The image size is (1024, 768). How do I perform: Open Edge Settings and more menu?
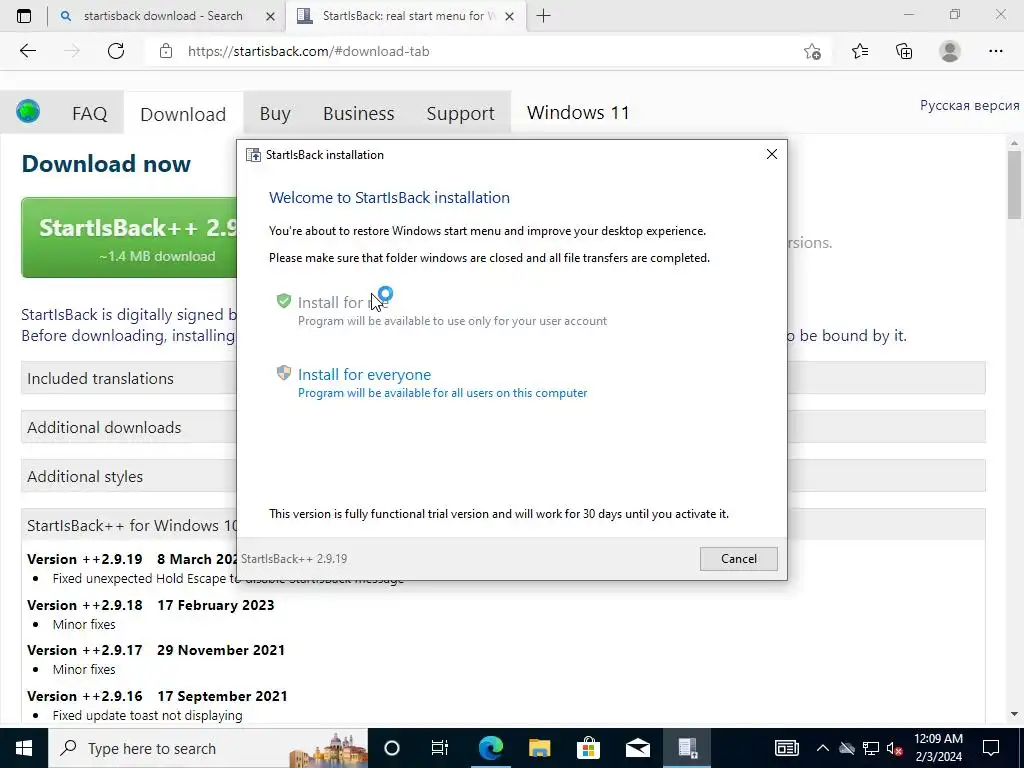click(x=995, y=51)
